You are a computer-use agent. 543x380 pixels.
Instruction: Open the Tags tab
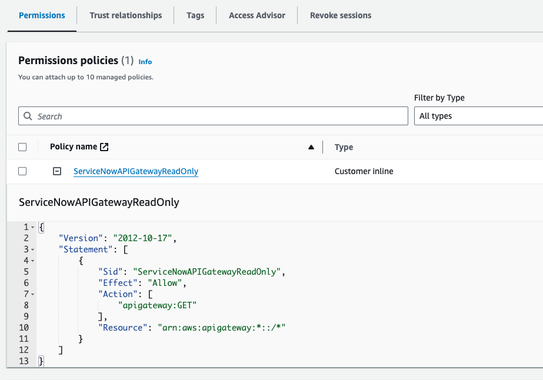195,15
